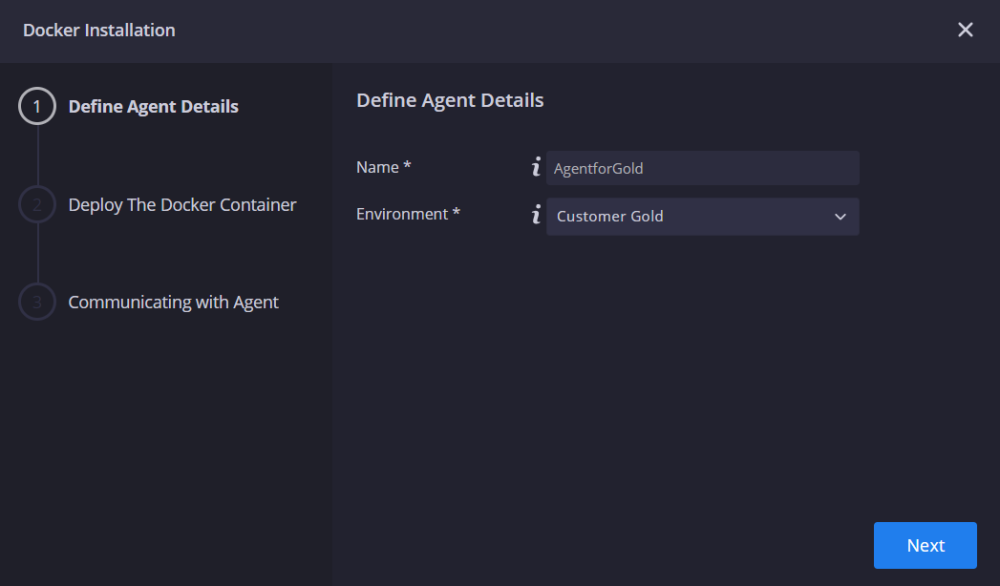Screen dimensions: 1000x586
Task: Click the connector line between wizard steps
Action: [37, 155]
